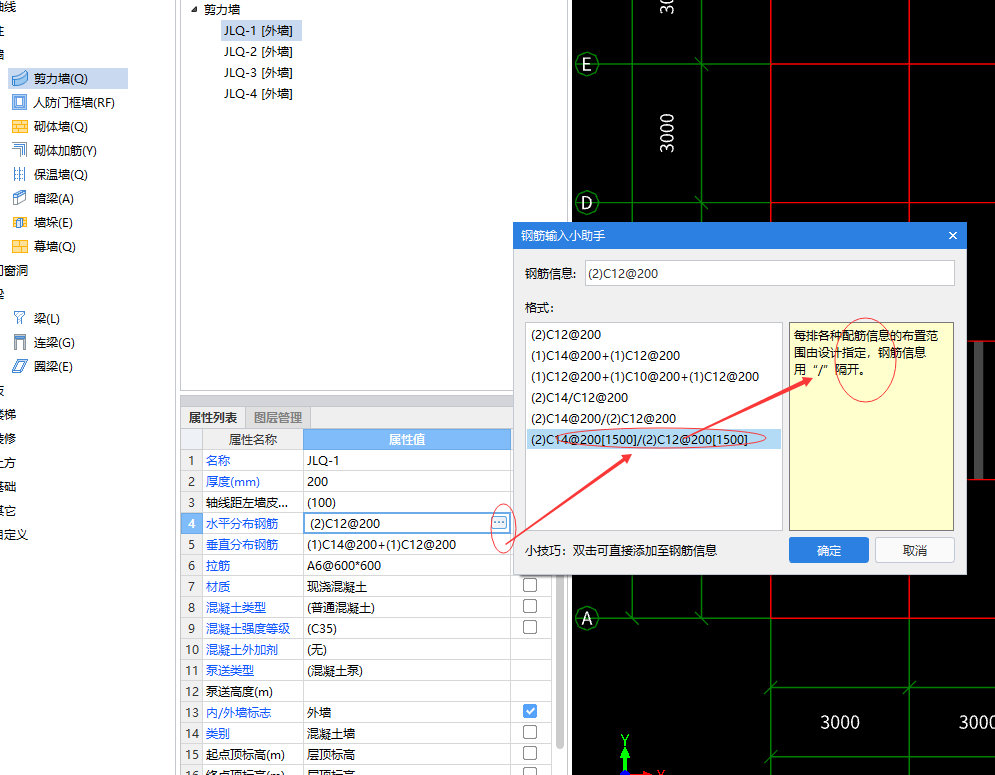The width and height of the screenshot is (995, 775).
Task: Toggle checkbox in 混凝土类型 row
Action: click(x=530, y=606)
